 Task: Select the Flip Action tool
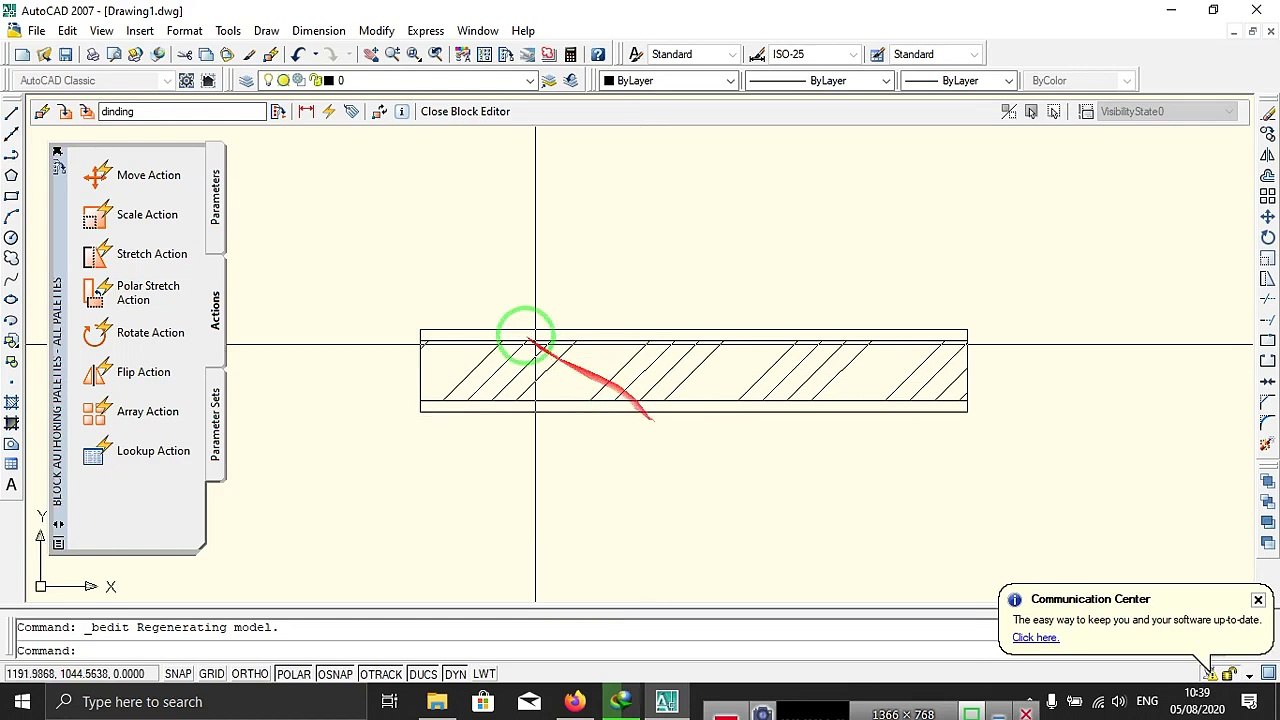point(127,372)
